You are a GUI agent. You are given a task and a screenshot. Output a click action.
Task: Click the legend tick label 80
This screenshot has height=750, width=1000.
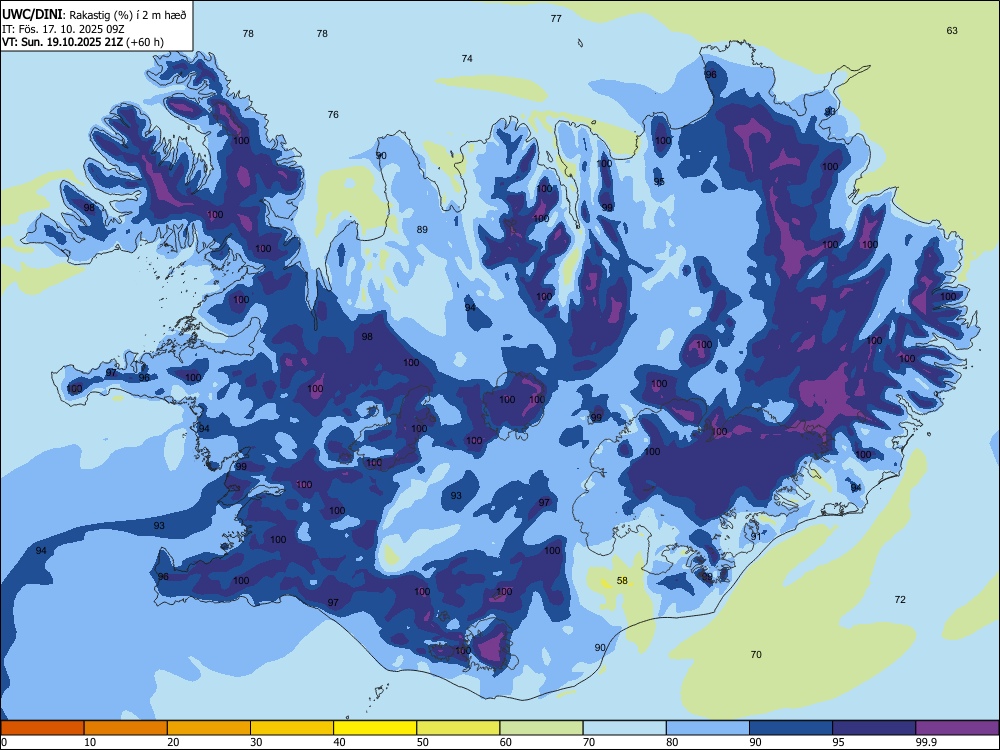672,742
